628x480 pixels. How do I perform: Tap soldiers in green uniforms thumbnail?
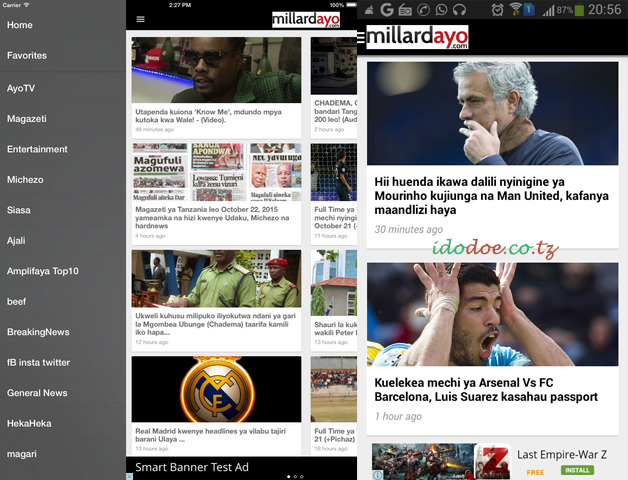coord(216,279)
